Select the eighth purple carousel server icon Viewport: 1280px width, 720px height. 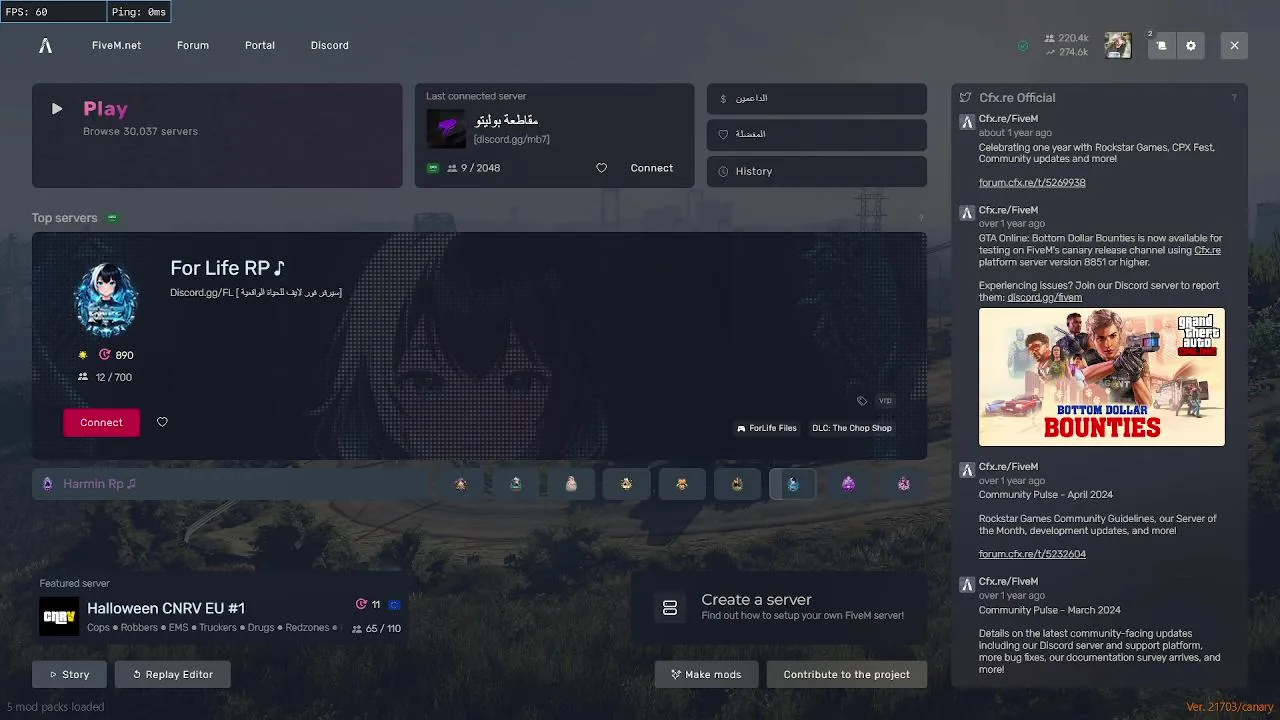848,484
